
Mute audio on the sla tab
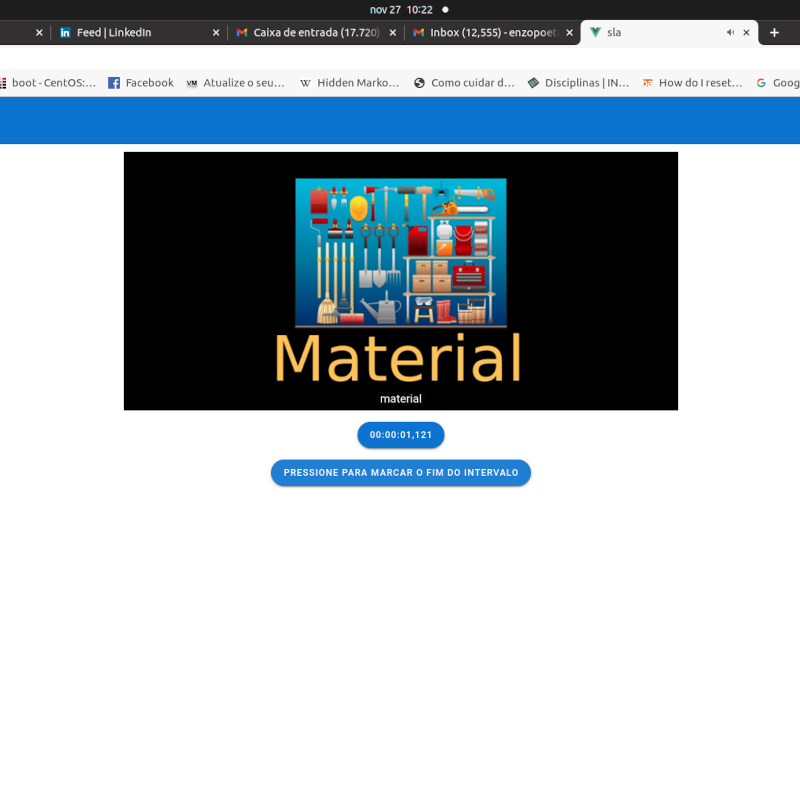(x=730, y=33)
